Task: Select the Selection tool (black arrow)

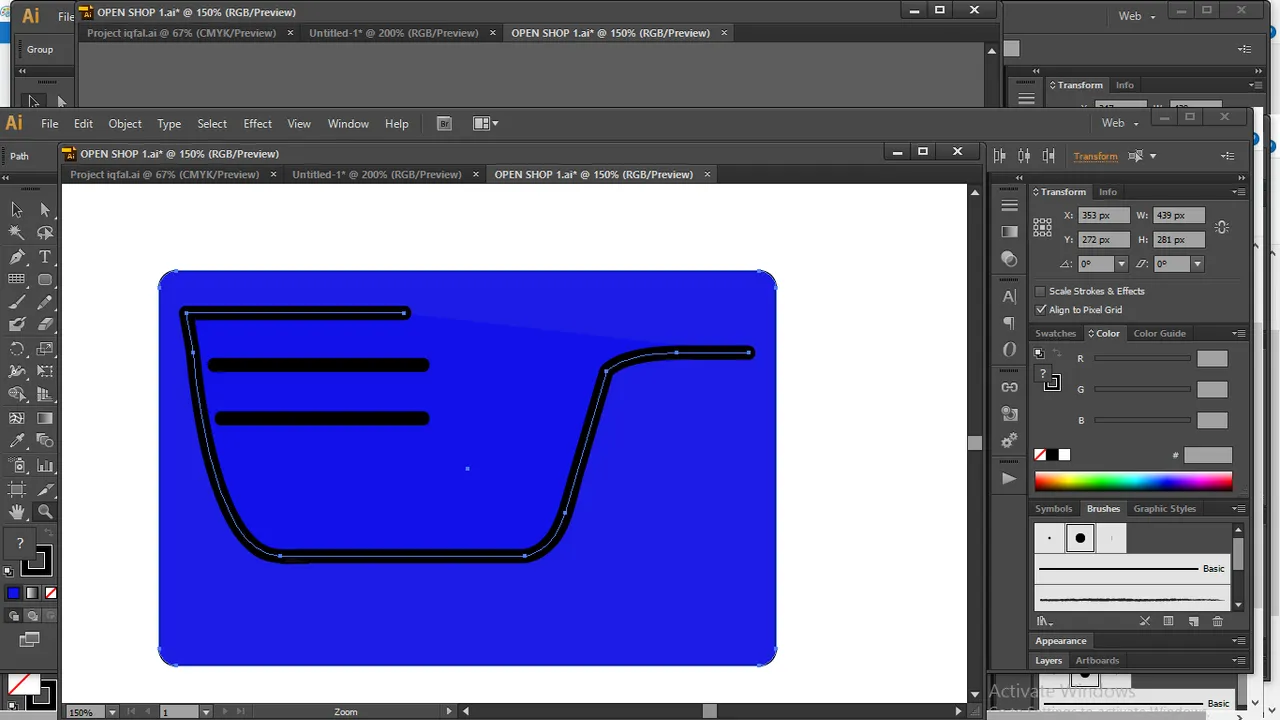Action: tap(17, 209)
